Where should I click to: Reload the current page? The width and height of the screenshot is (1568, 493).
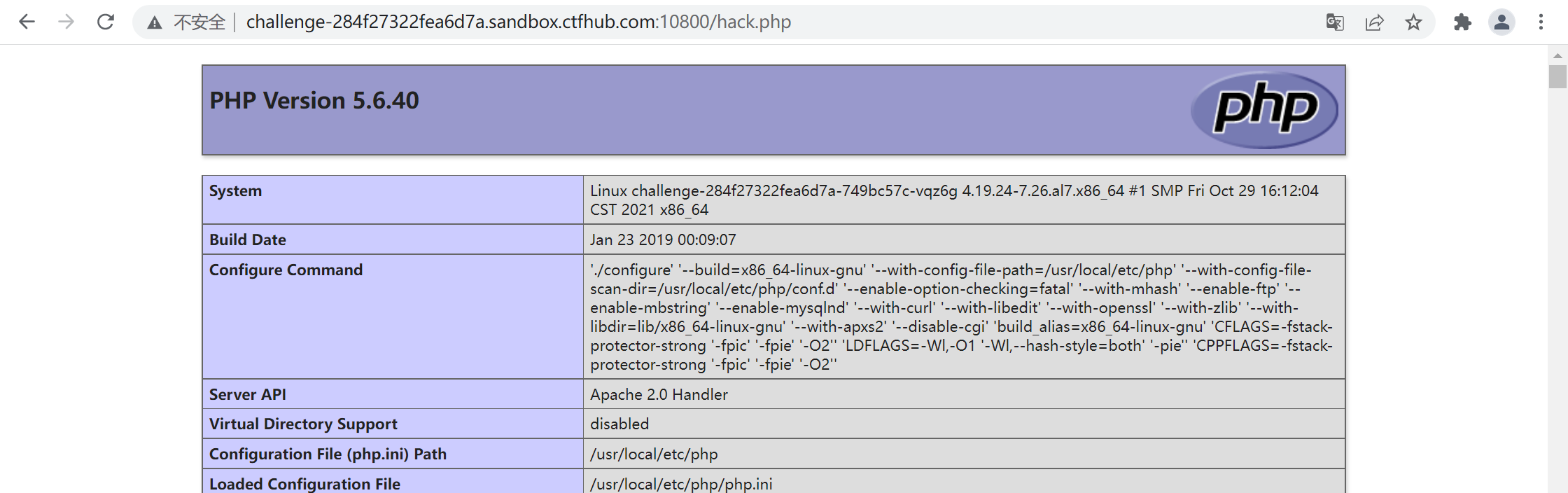106,22
